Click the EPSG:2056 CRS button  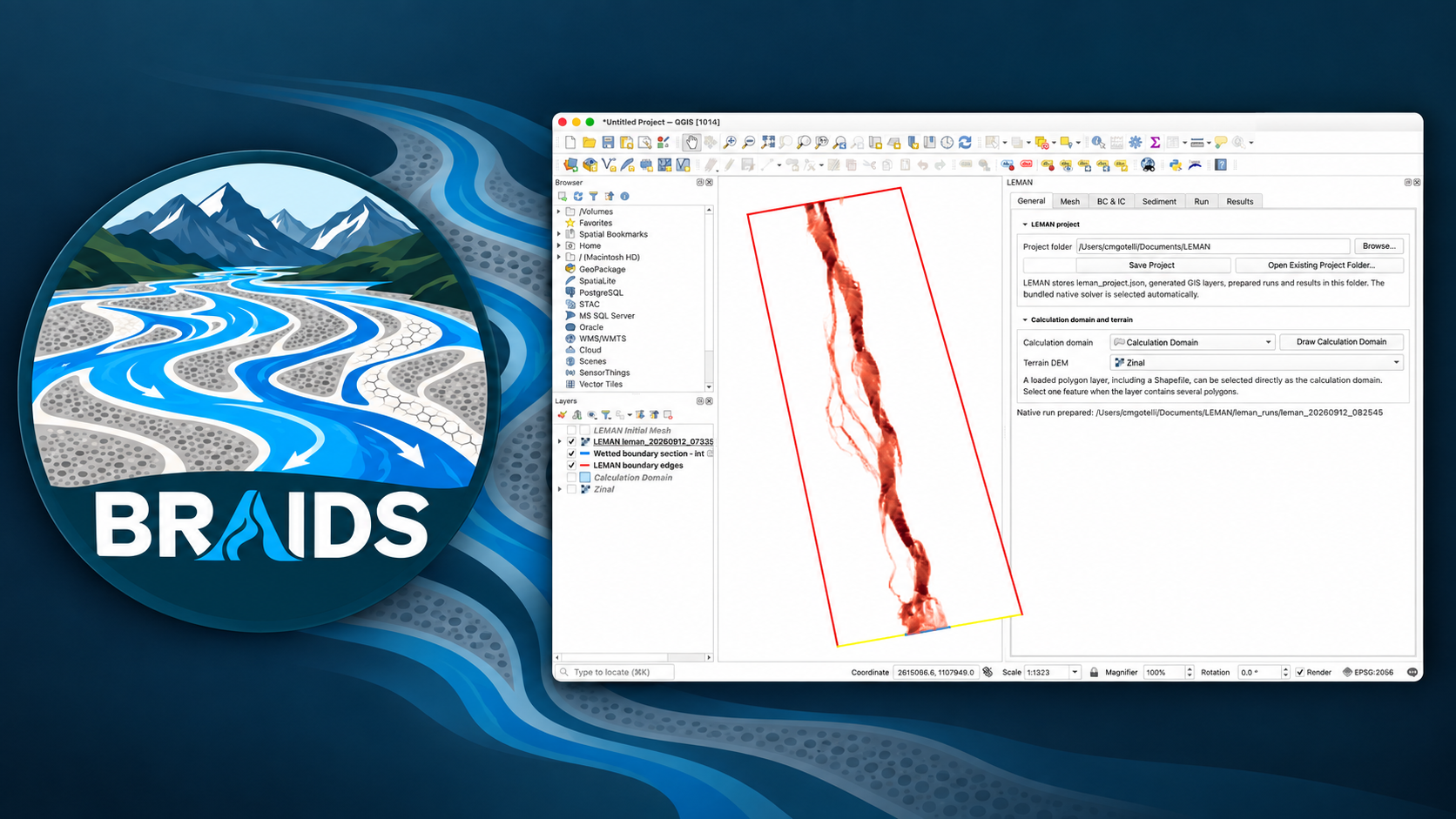coord(1368,672)
